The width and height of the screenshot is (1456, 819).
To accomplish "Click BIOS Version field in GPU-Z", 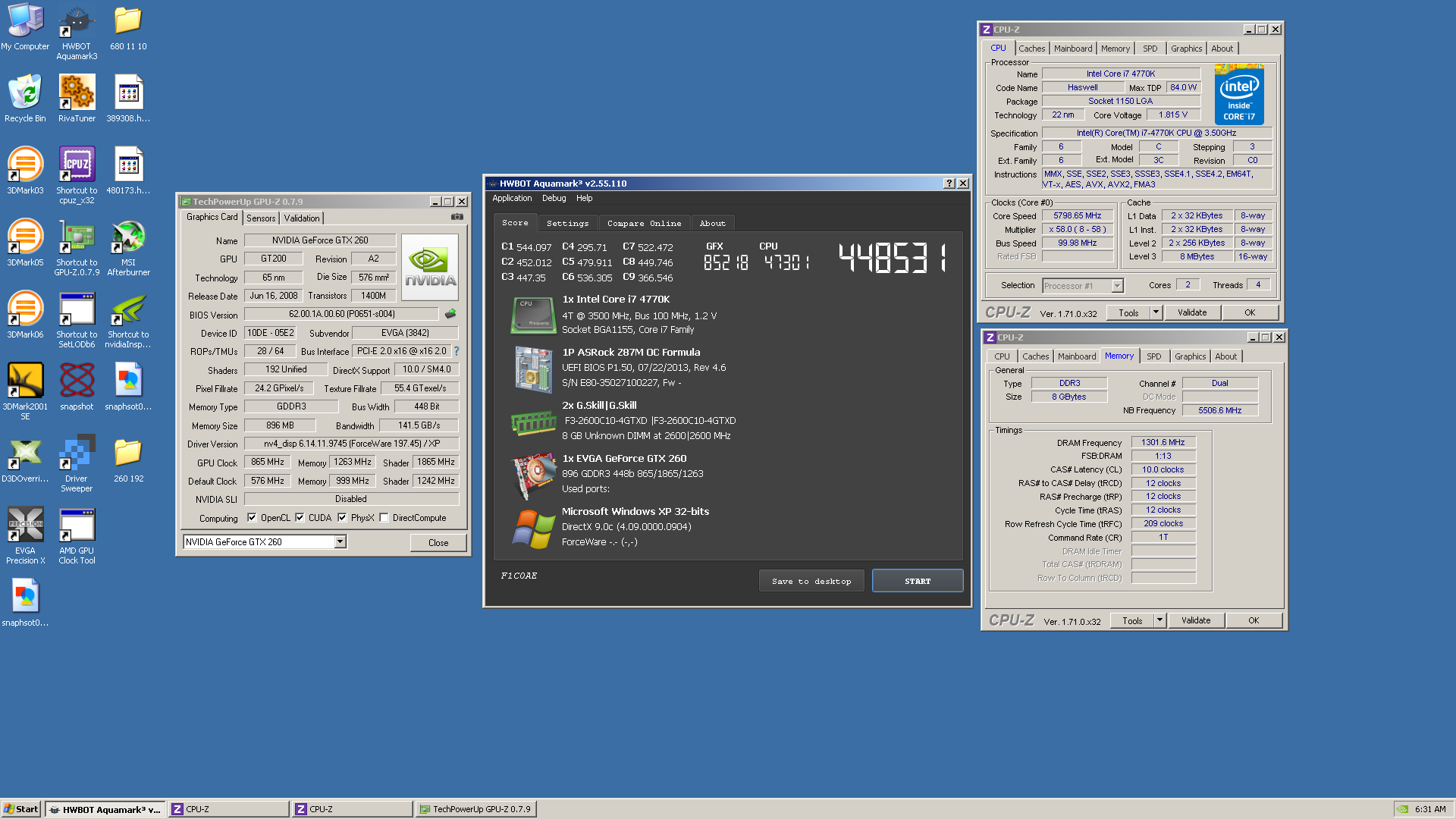I will point(341,314).
